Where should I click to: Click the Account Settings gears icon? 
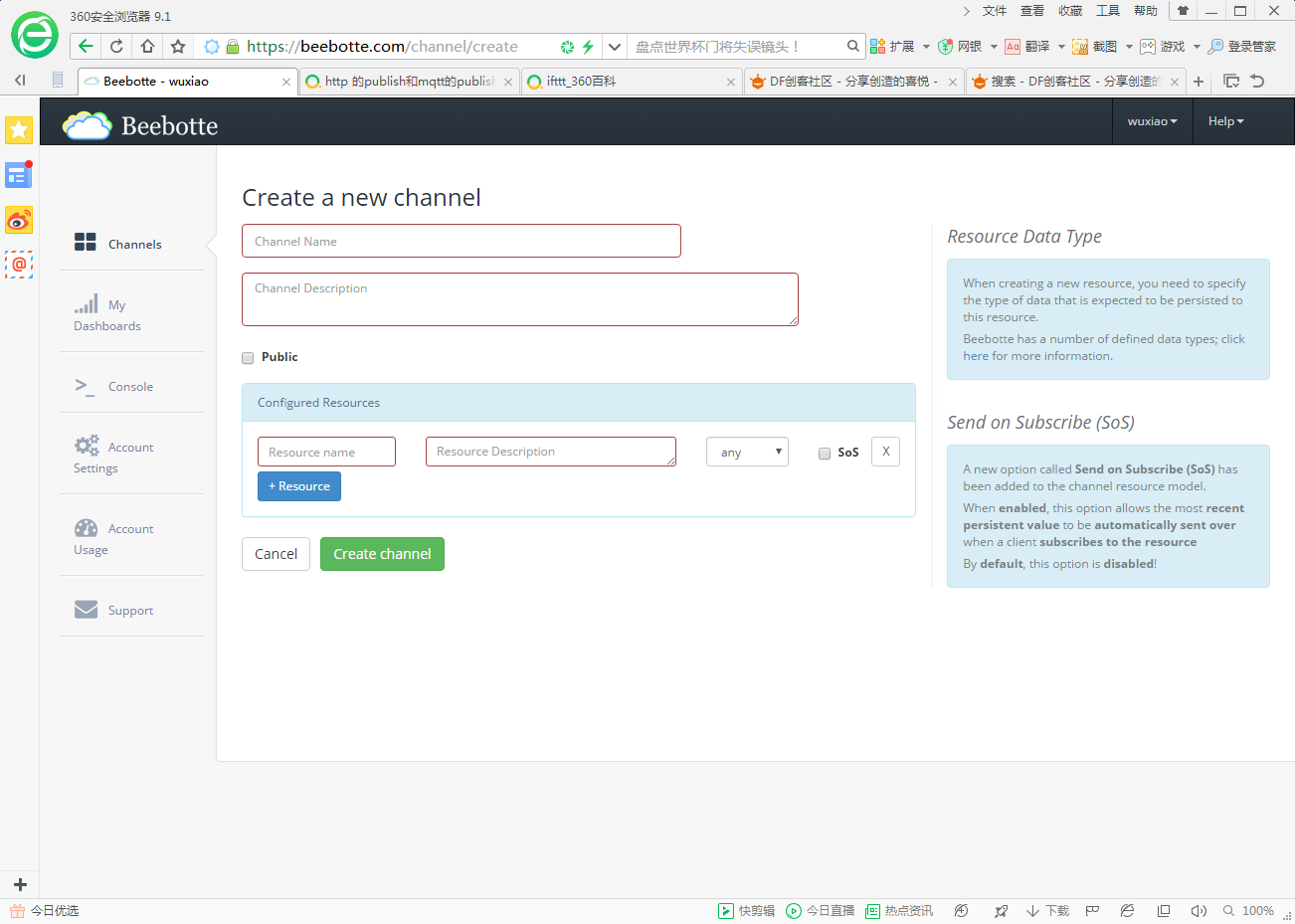[x=87, y=446]
